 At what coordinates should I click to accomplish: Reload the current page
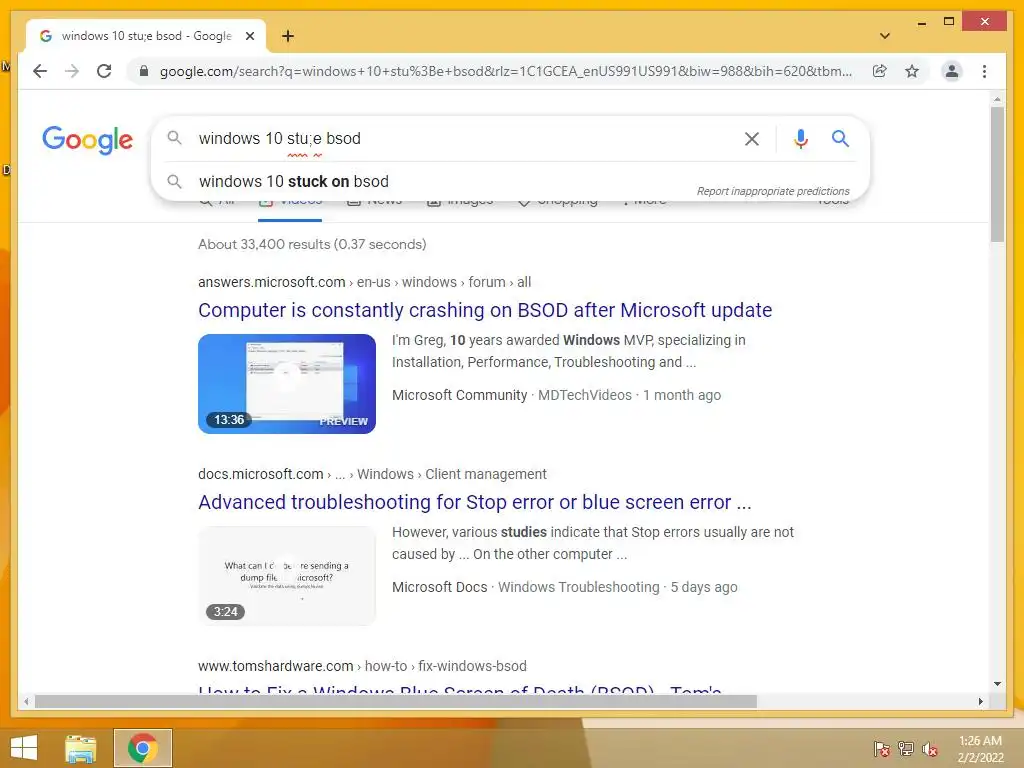click(x=104, y=71)
